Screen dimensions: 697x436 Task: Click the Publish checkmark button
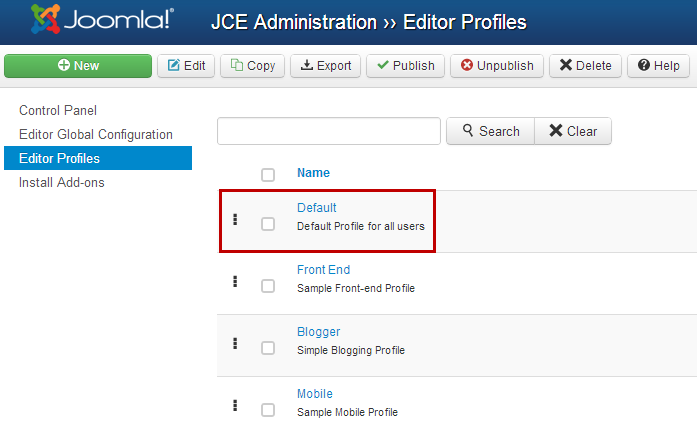pyautogui.click(x=405, y=66)
